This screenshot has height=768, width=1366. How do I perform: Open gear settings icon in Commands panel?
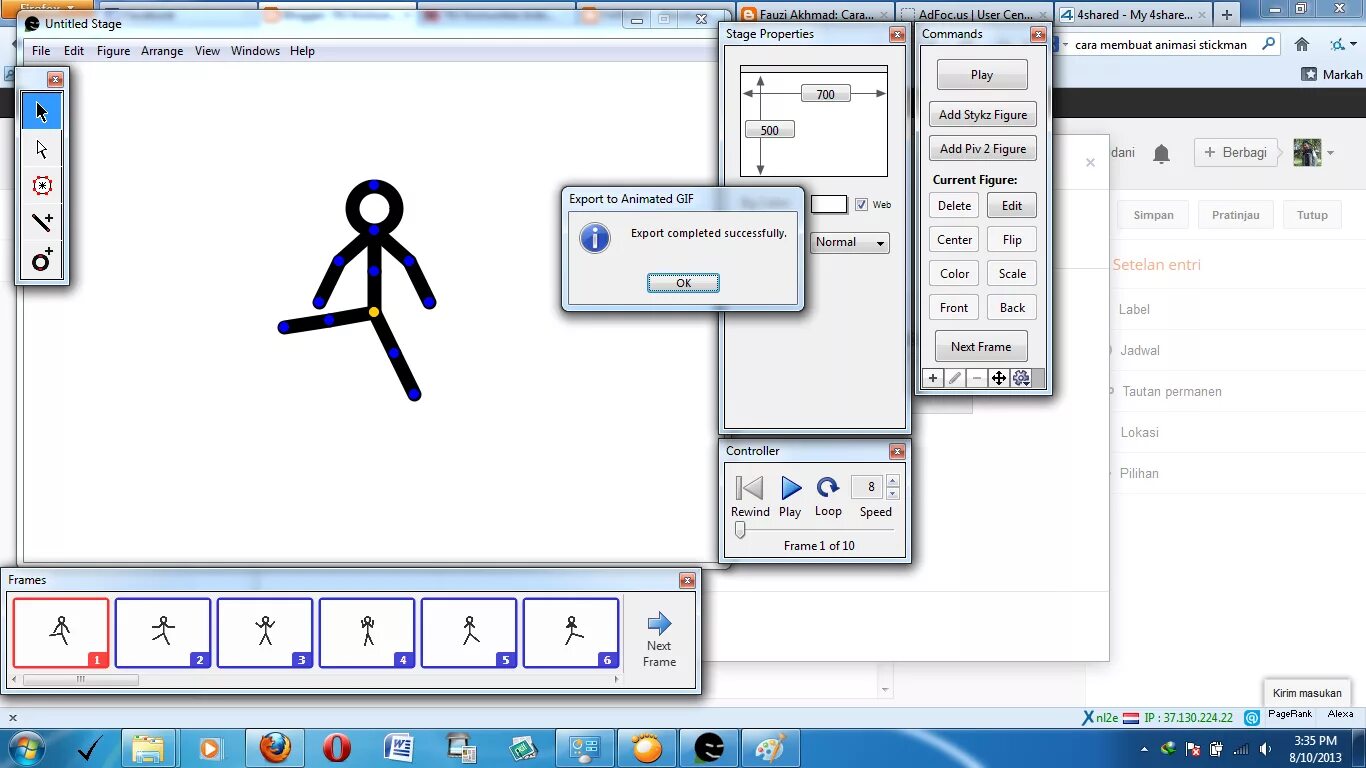pyautogui.click(x=1021, y=378)
